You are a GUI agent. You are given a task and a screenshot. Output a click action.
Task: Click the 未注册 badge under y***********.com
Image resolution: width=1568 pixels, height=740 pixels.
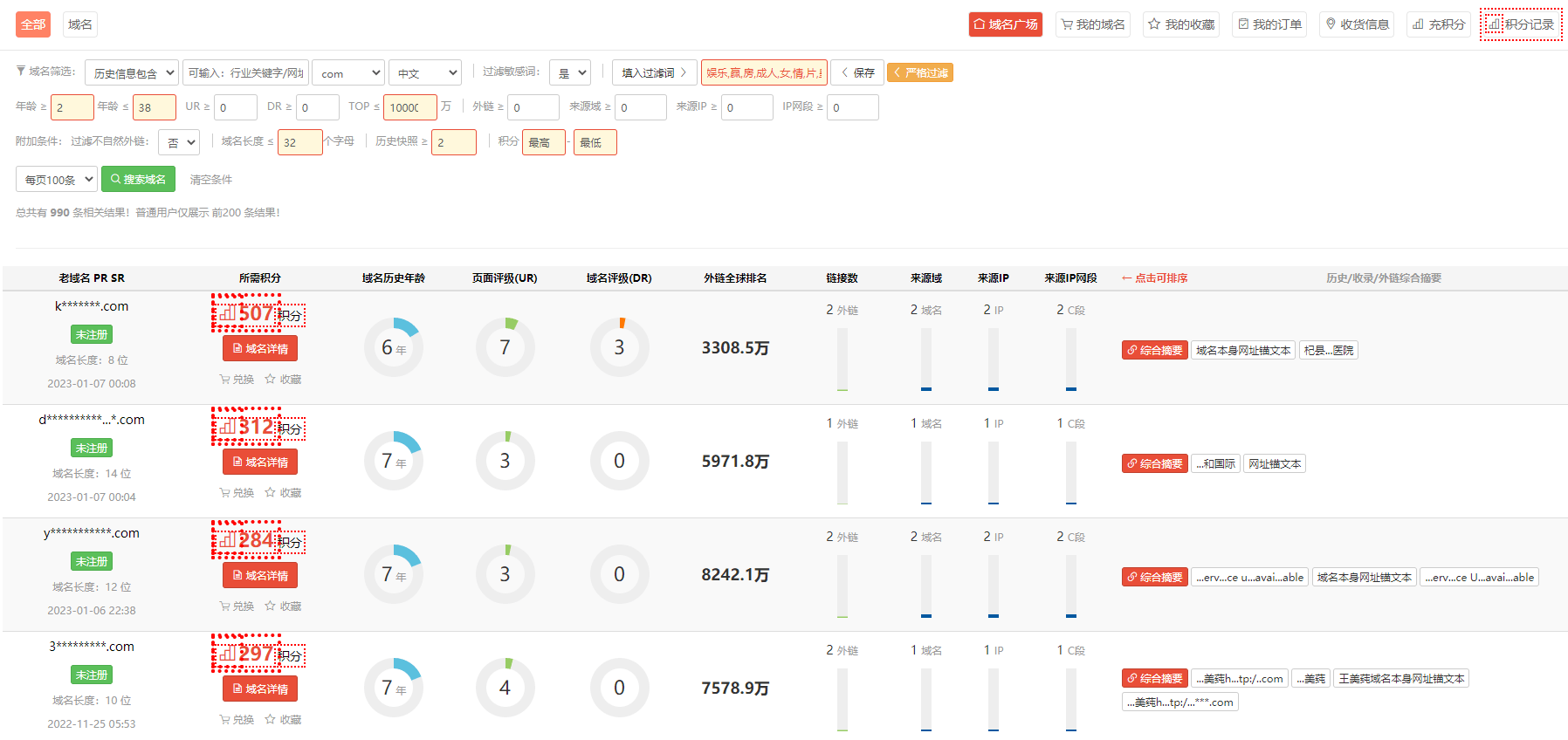pos(92,561)
